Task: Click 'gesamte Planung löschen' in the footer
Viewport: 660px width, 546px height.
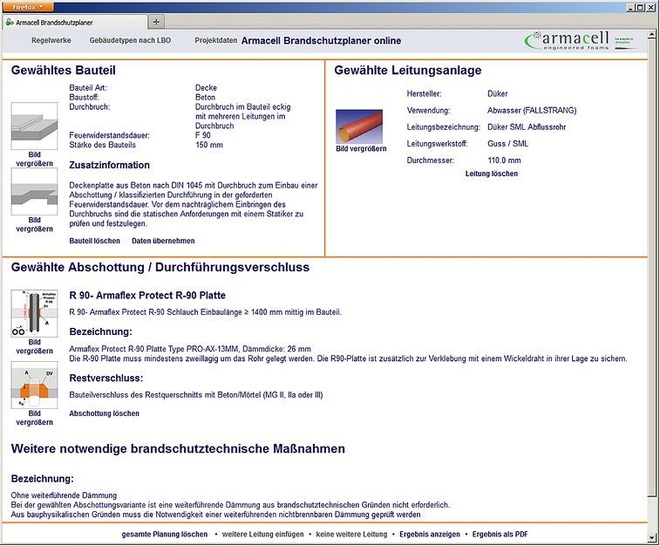Action: [165, 534]
